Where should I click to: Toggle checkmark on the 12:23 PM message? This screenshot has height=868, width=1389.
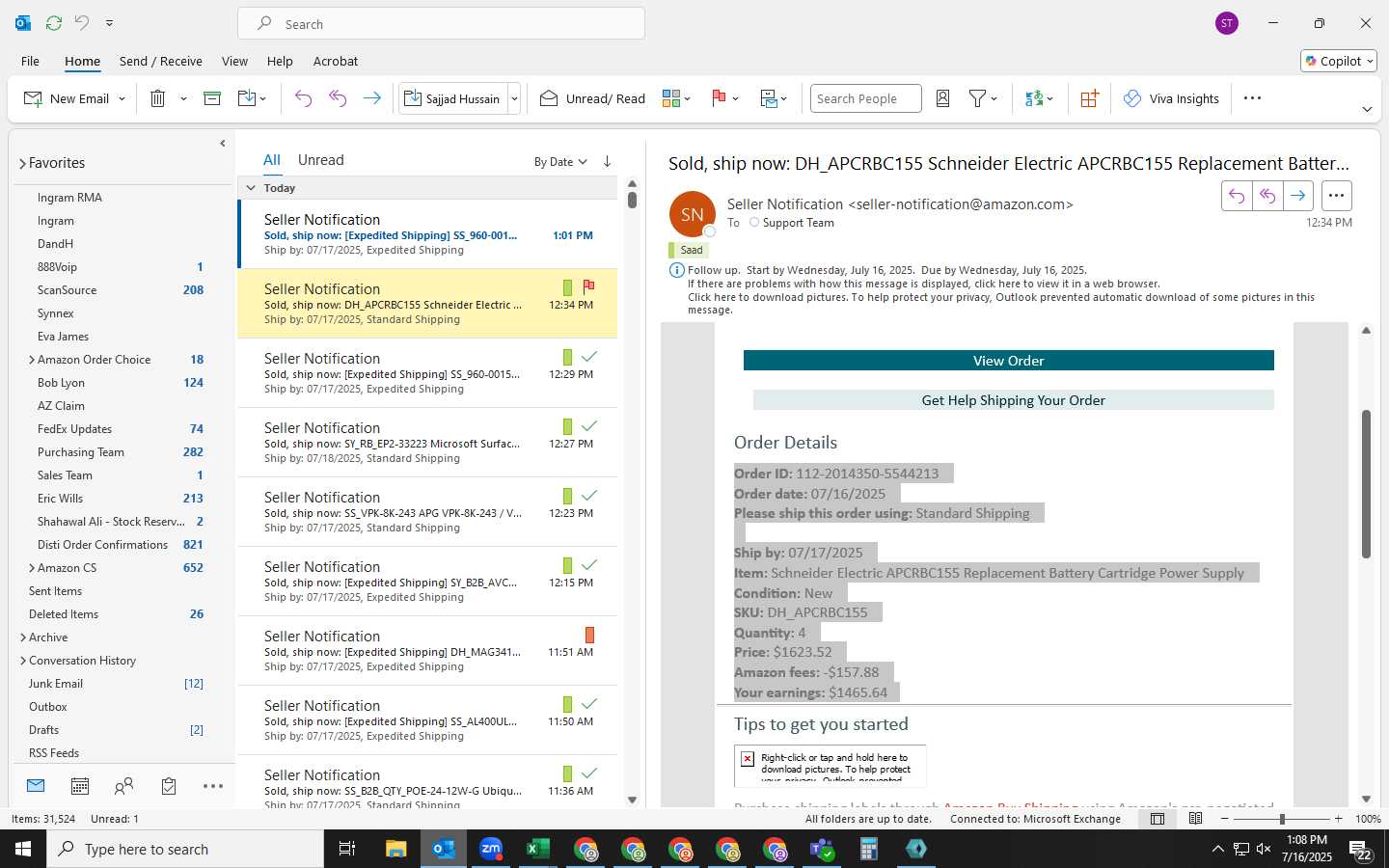click(589, 496)
